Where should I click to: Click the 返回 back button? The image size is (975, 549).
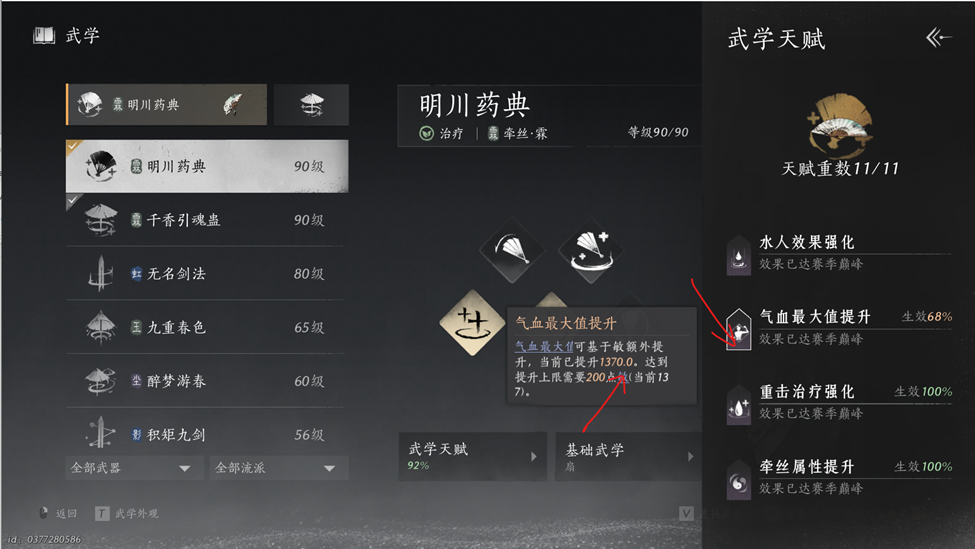tap(58, 514)
